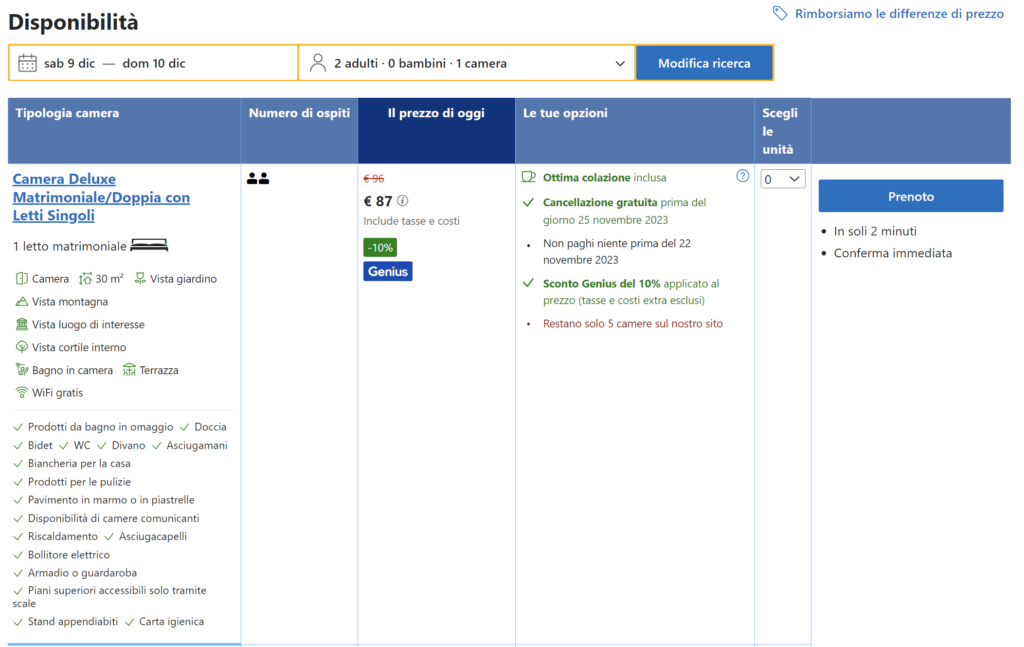Click the price tag icon near refund link
The image size is (1024, 647).
pos(780,13)
